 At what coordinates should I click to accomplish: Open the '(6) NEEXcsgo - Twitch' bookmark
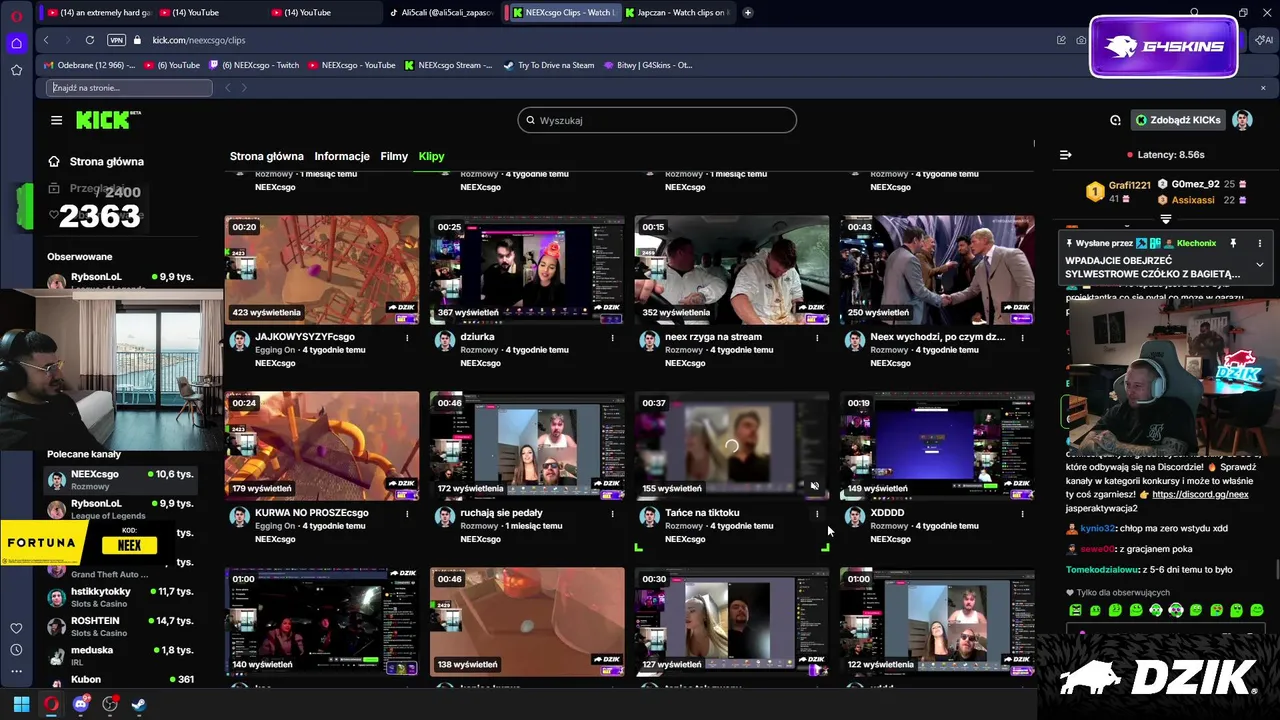(254, 65)
